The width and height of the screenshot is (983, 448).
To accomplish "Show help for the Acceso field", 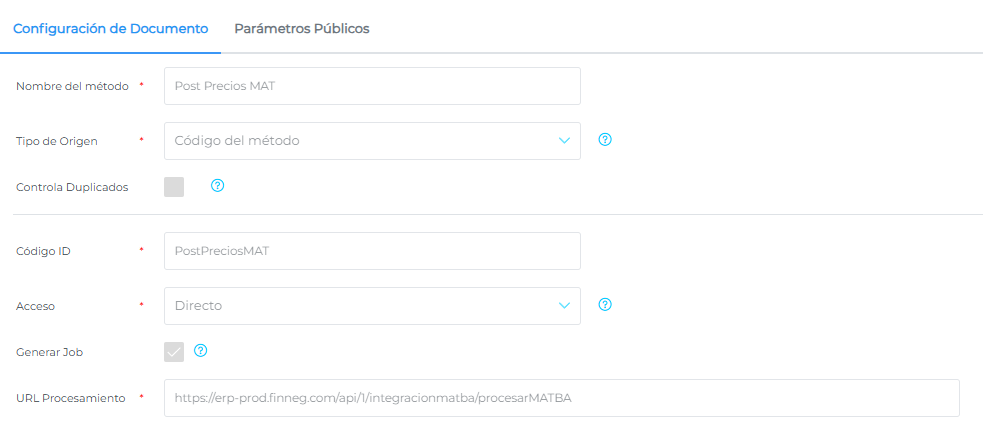I will (x=604, y=305).
